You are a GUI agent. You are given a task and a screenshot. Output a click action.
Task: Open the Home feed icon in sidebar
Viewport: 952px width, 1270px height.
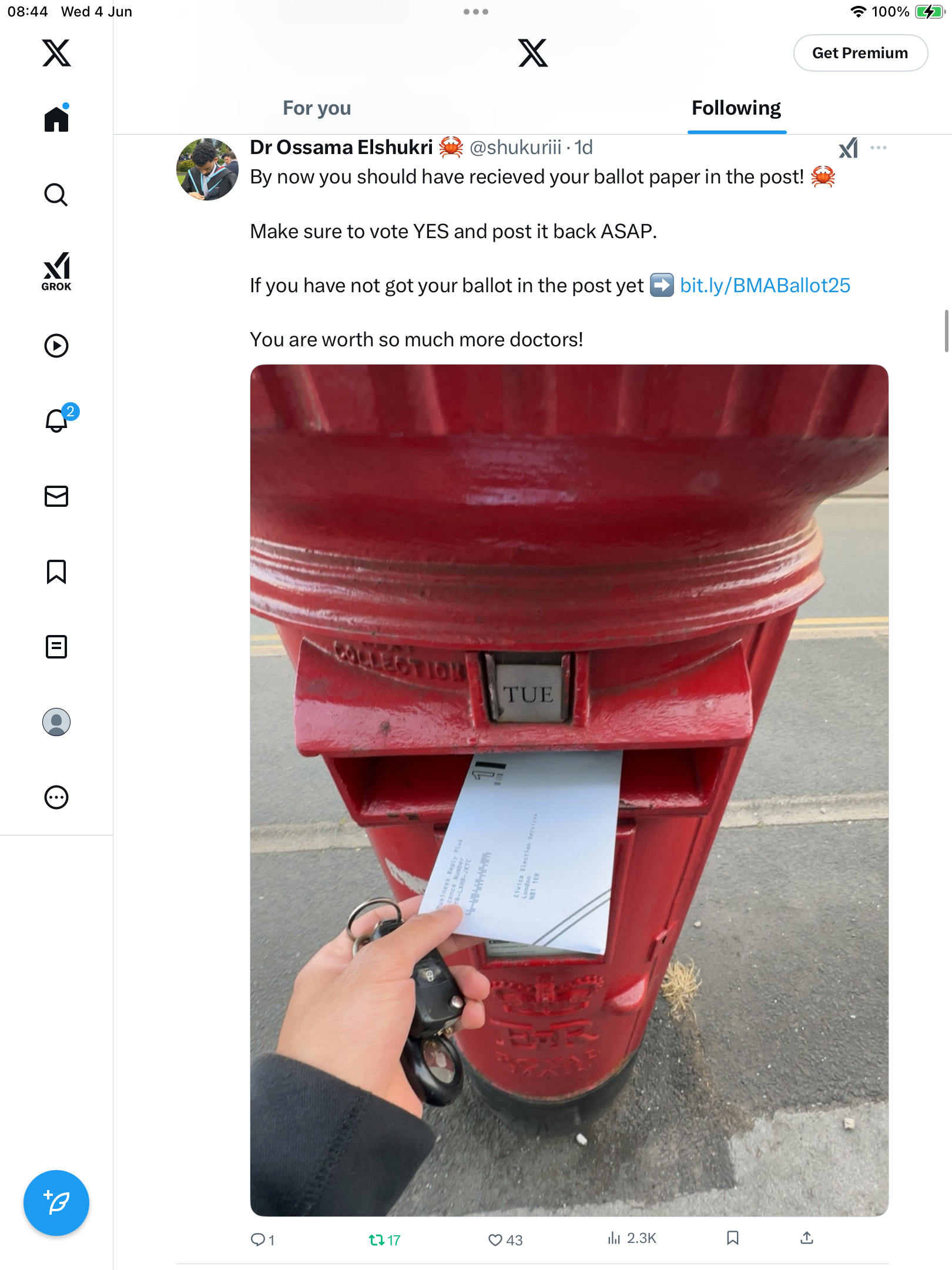point(56,118)
